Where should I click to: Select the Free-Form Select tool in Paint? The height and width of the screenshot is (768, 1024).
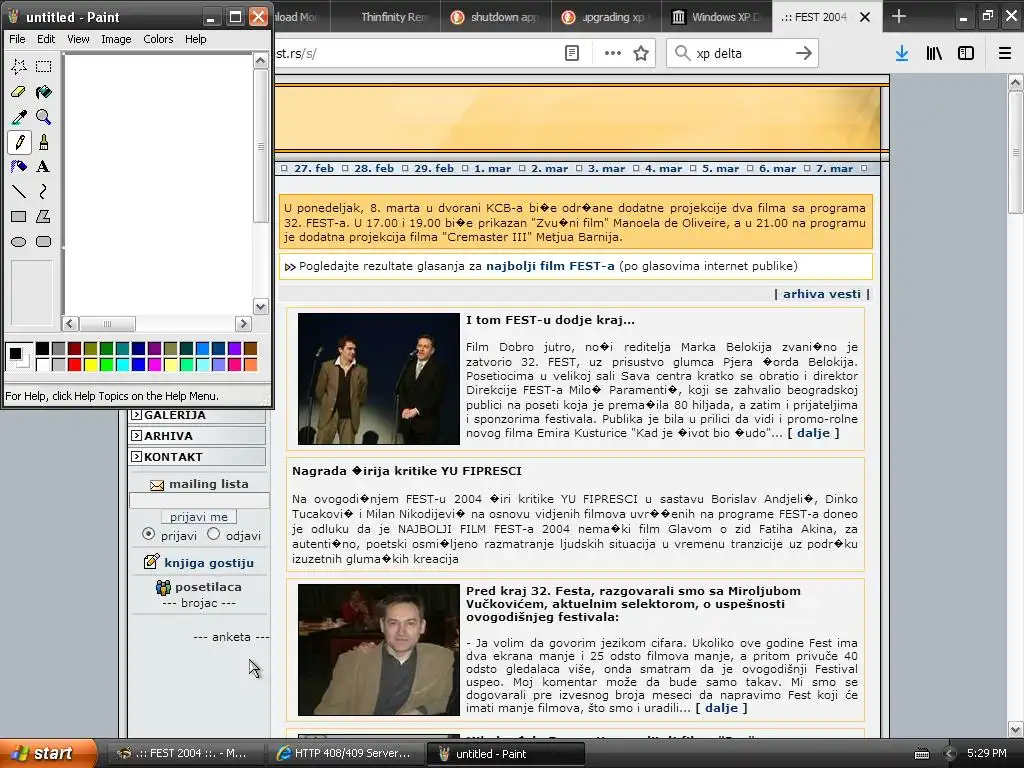19,67
